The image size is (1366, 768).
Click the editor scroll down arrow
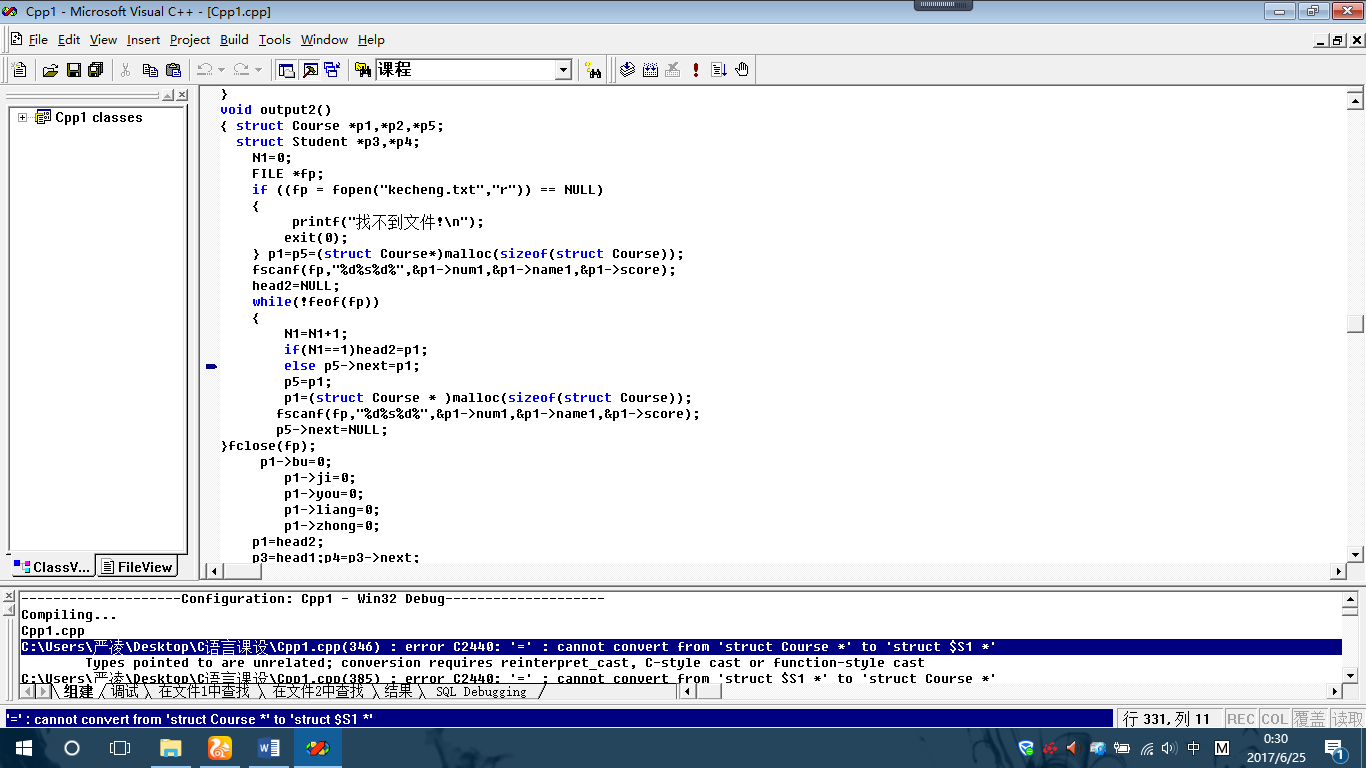(1355, 554)
